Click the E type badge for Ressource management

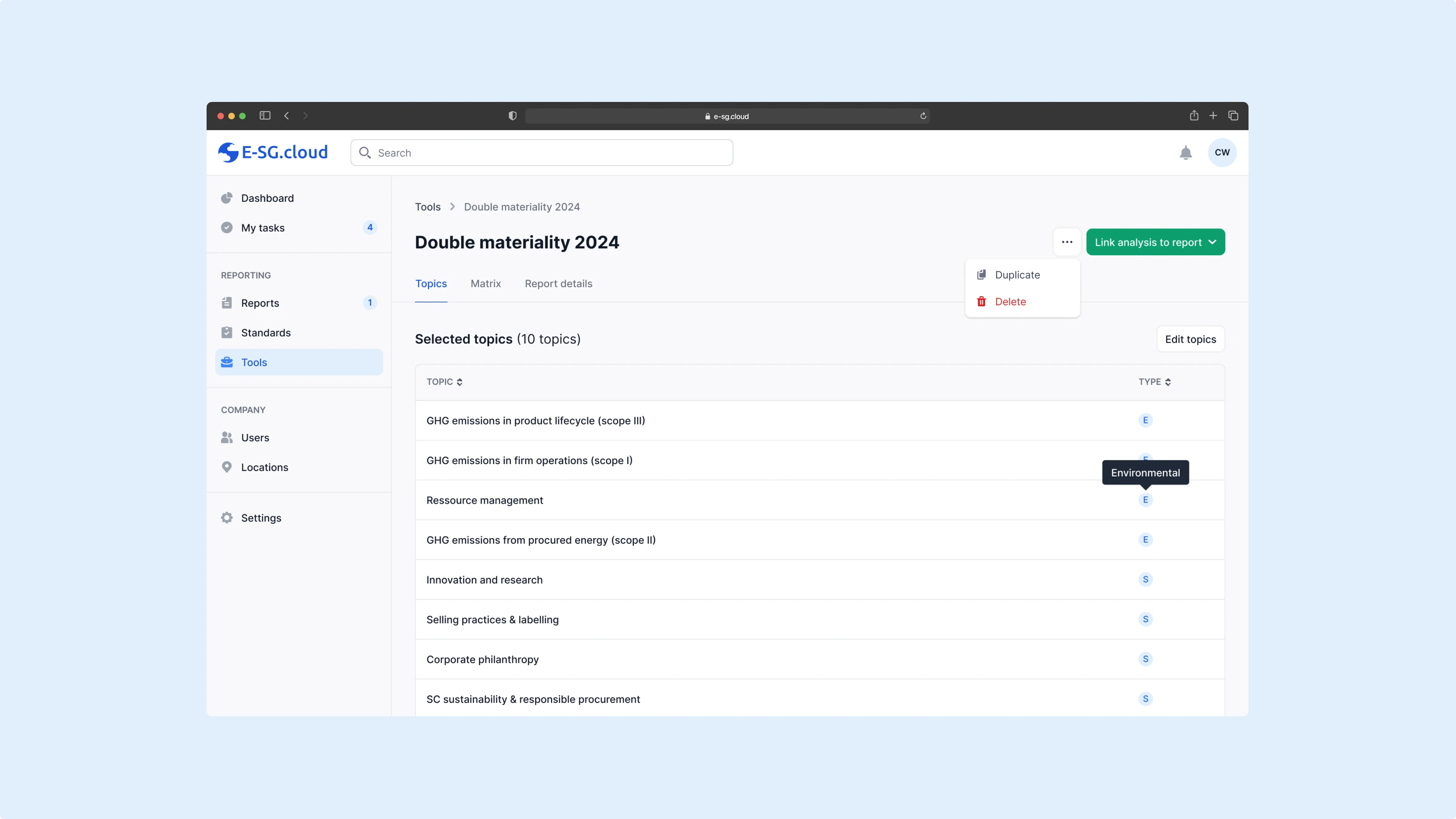(x=1145, y=500)
